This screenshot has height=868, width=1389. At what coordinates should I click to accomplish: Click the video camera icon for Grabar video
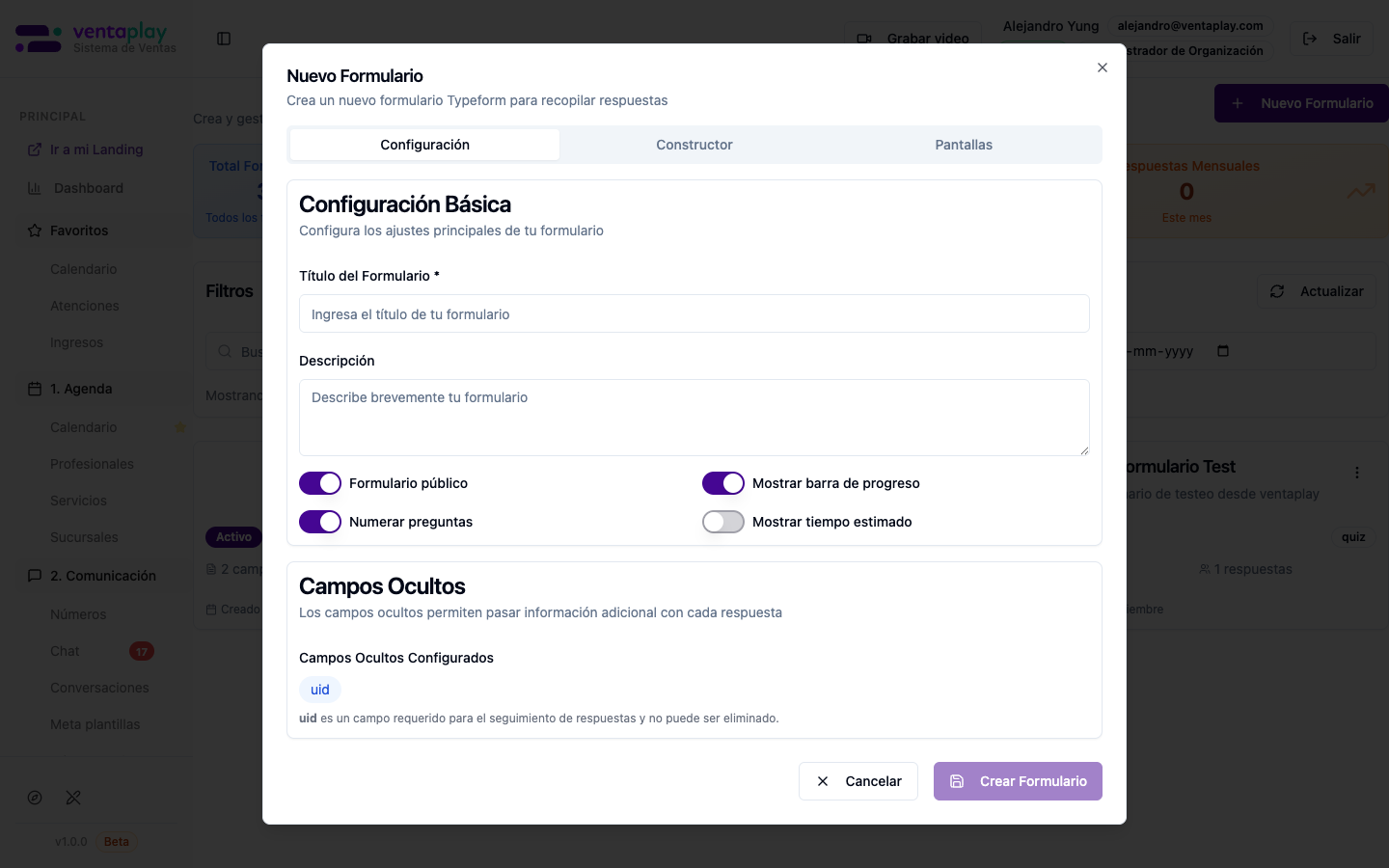864,39
